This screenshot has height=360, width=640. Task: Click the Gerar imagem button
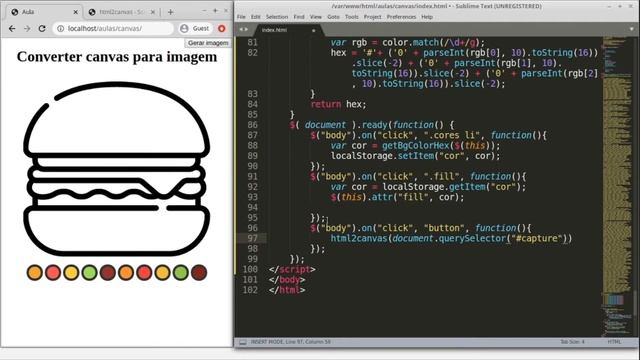pos(208,43)
